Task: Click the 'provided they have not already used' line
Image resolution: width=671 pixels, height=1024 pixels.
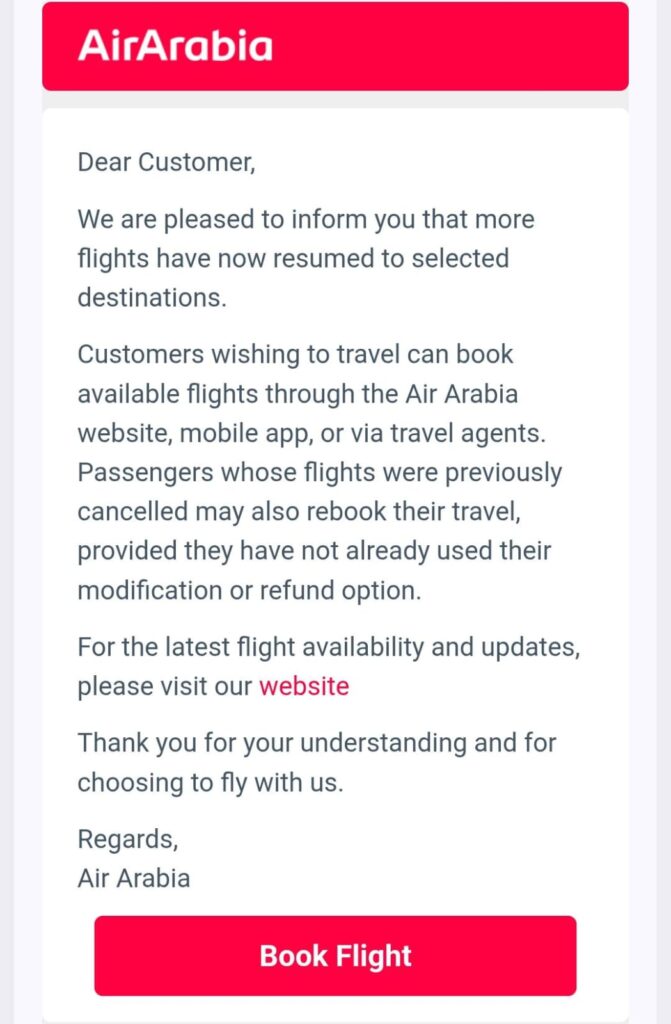Action: pyautogui.click(x=314, y=551)
